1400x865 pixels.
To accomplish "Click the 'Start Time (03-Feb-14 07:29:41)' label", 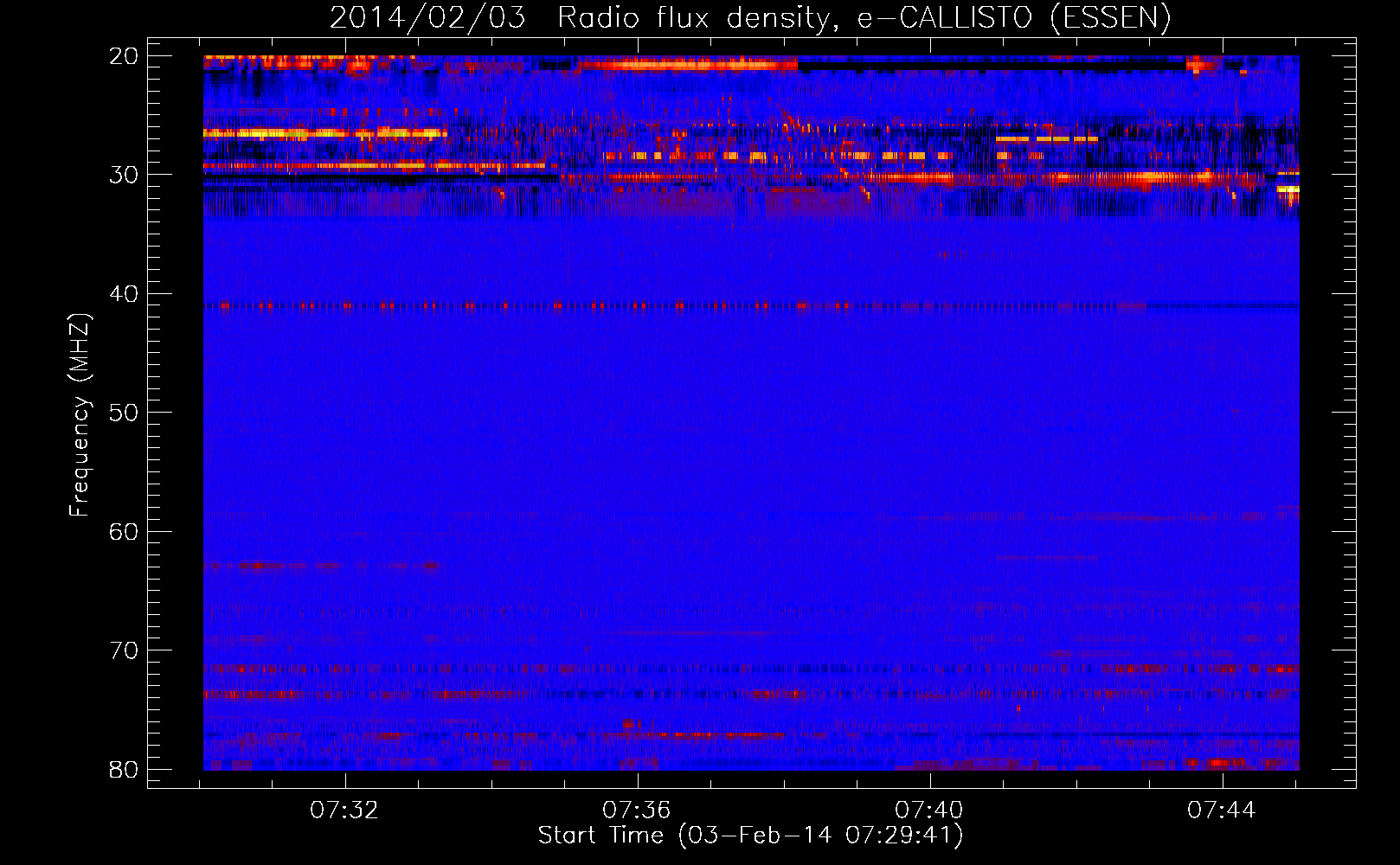I will [x=750, y=836].
